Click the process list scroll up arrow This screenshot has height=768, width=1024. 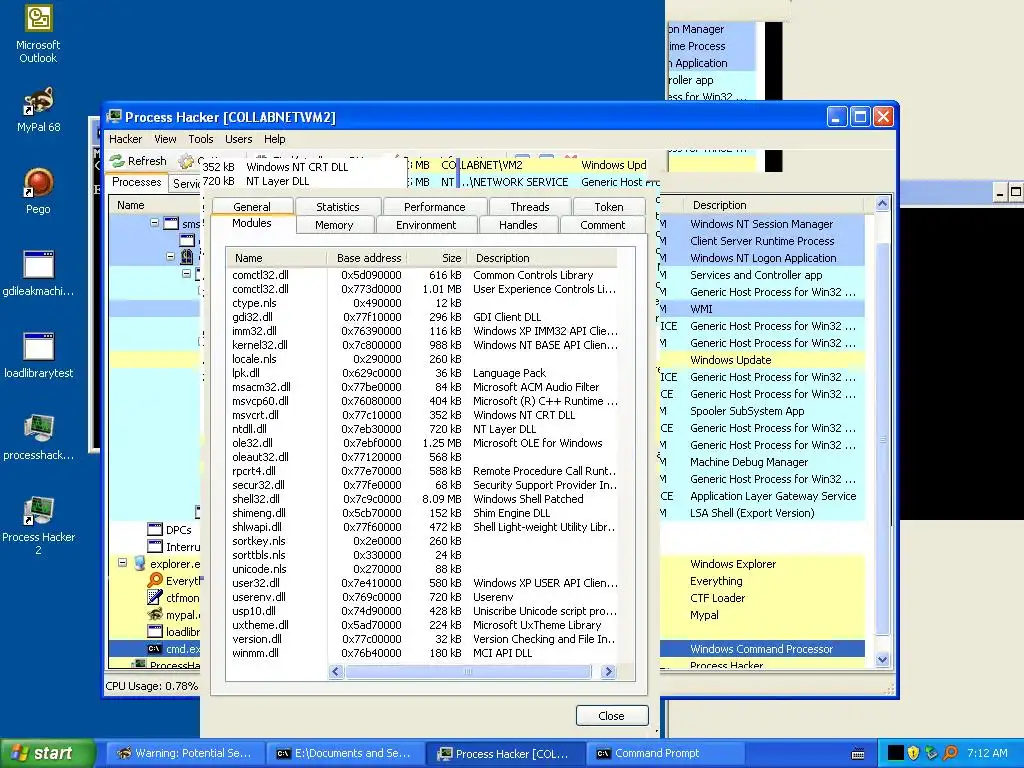(882, 204)
